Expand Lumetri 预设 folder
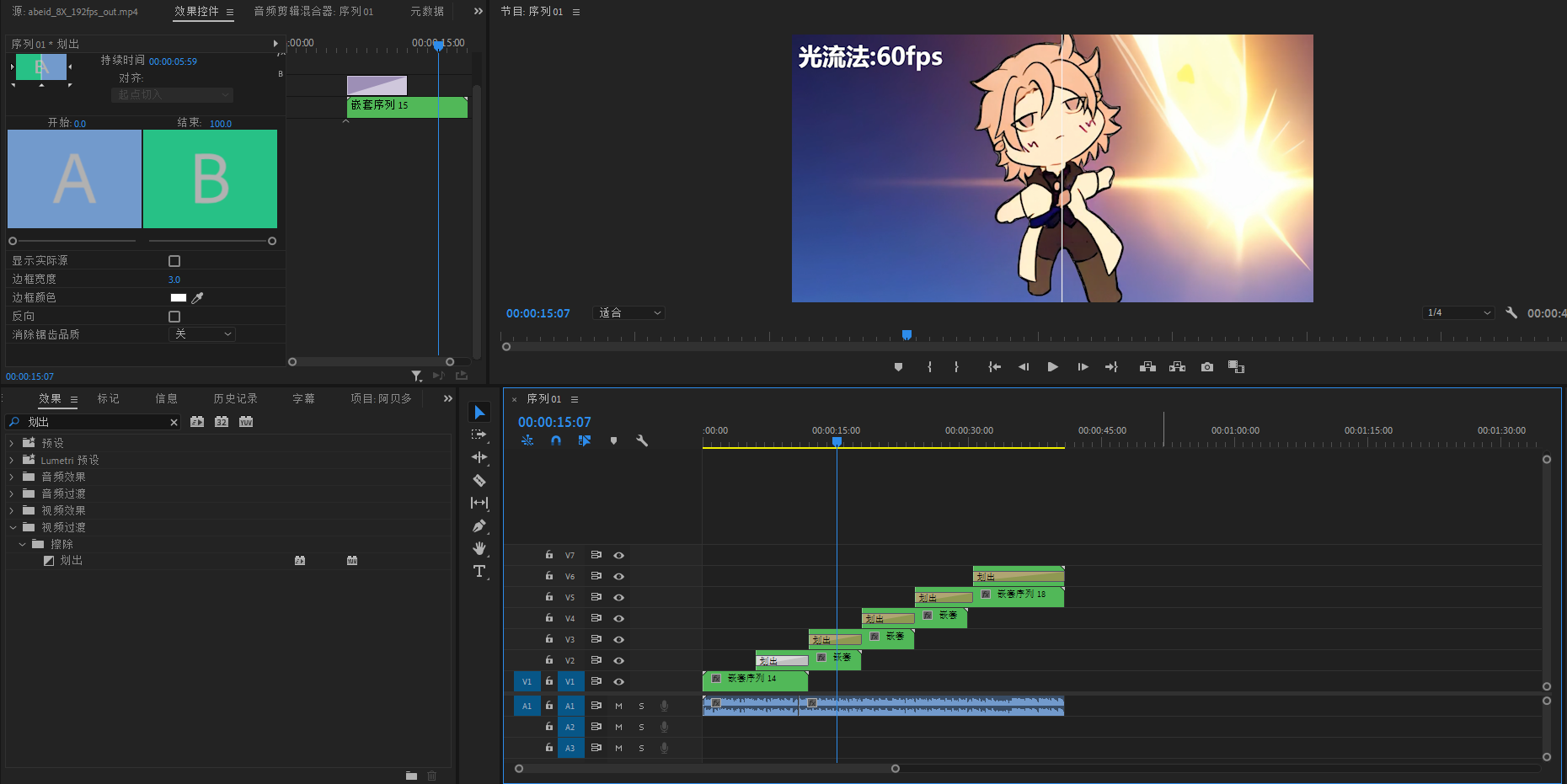 pos(12,460)
